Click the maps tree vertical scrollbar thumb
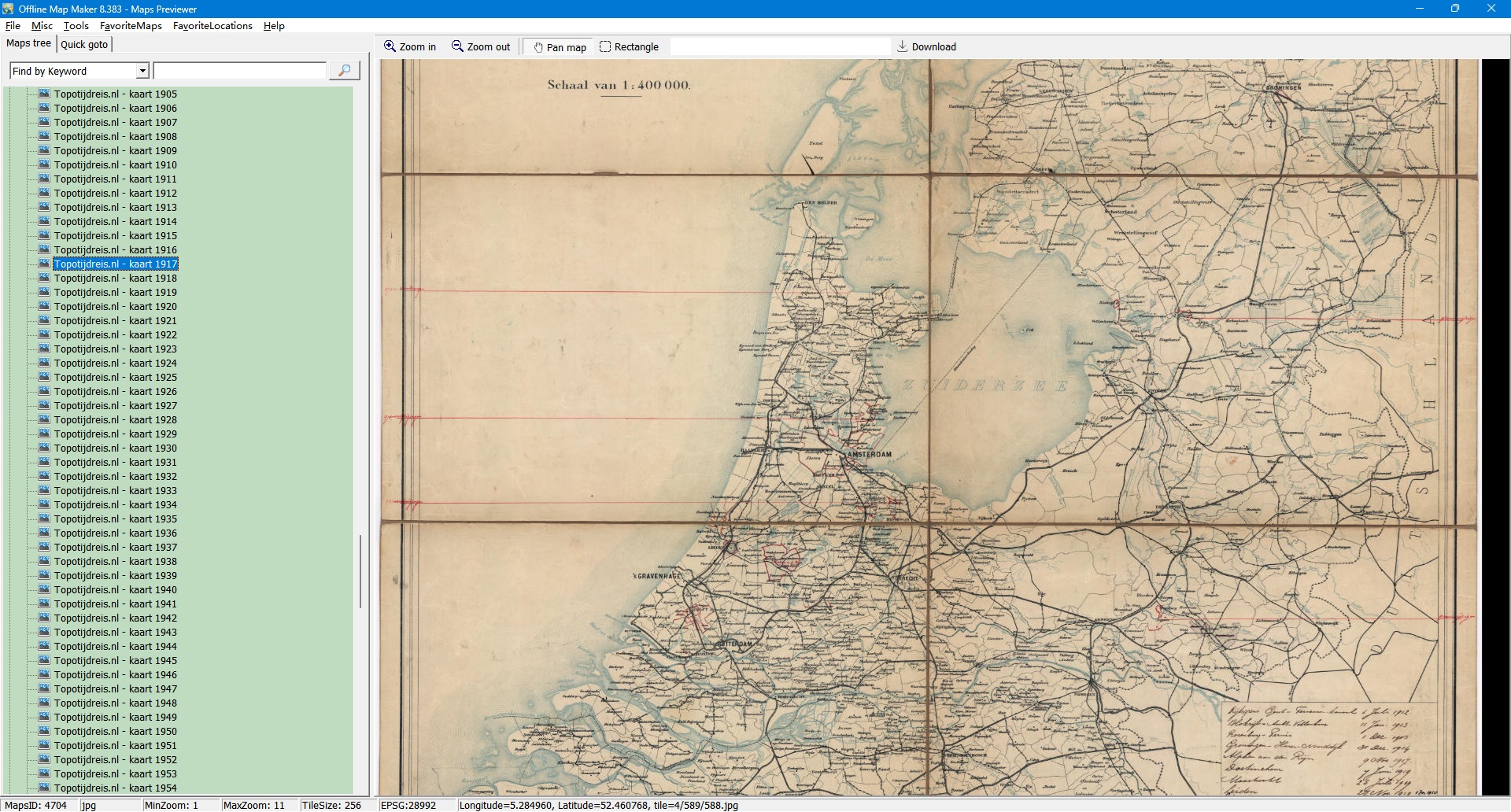Viewport: 1511px width, 812px height. pyautogui.click(x=360, y=571)
